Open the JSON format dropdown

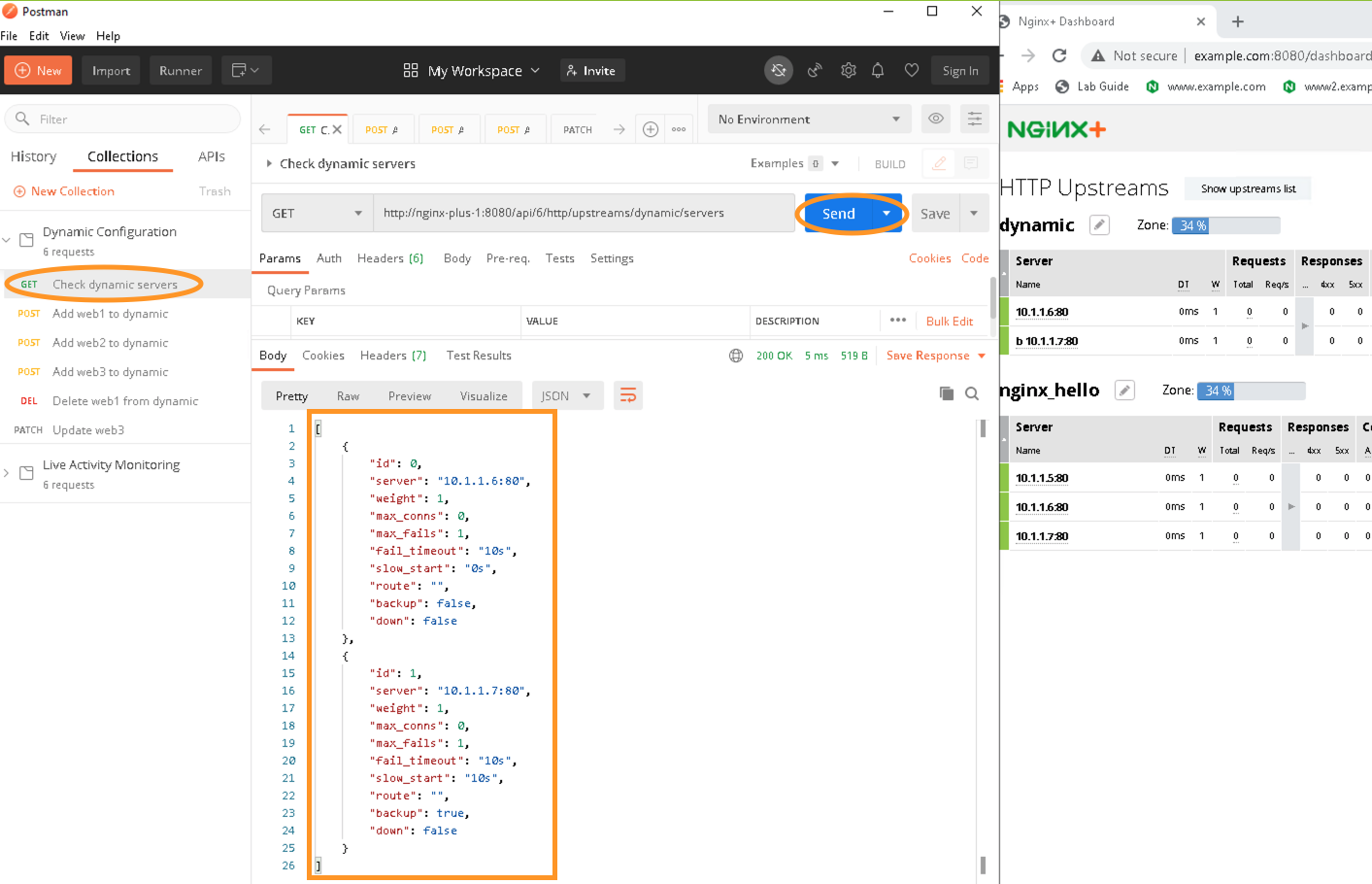[567, 395]
